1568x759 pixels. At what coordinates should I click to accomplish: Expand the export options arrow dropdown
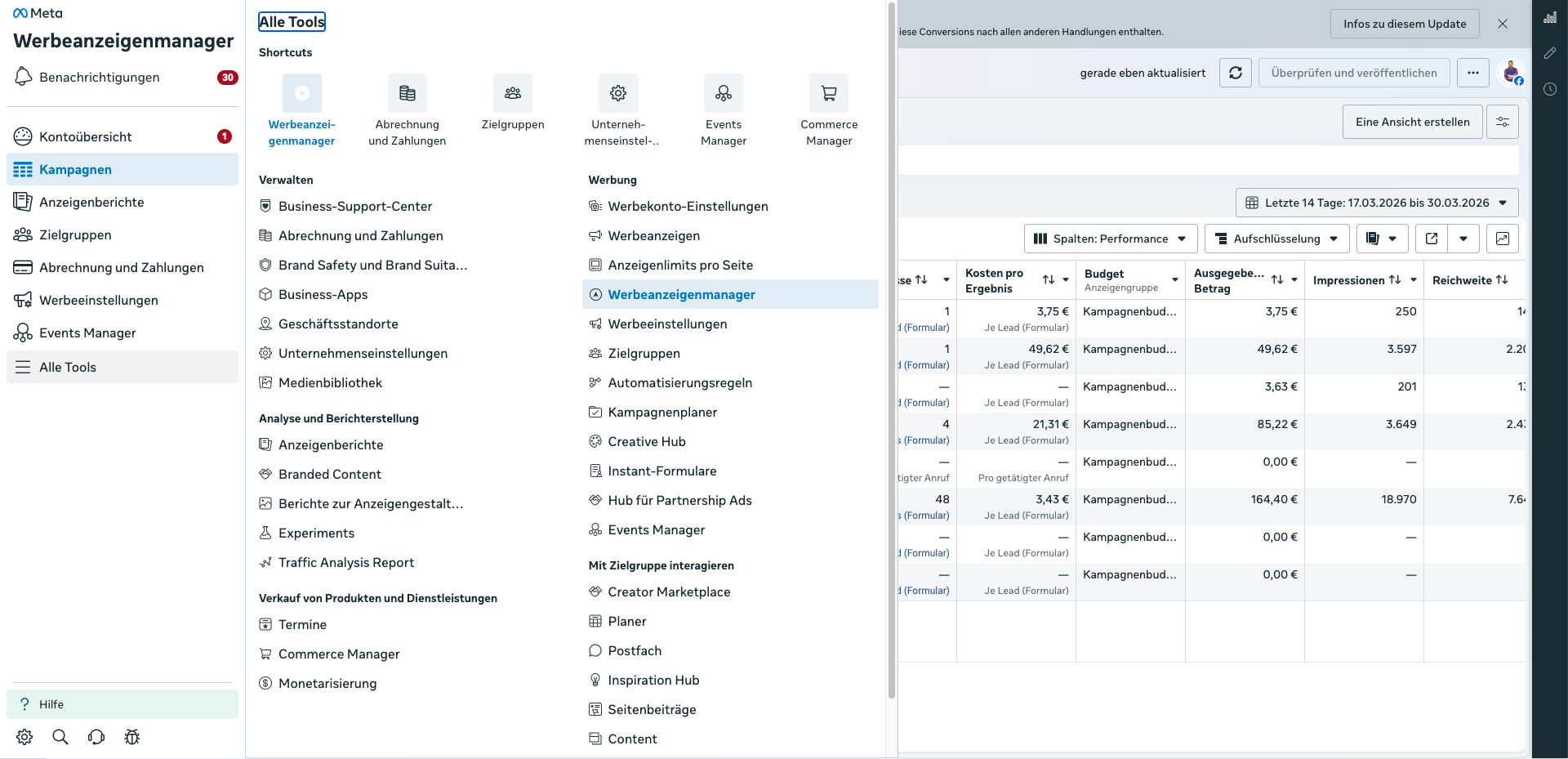click(1463, 239)
